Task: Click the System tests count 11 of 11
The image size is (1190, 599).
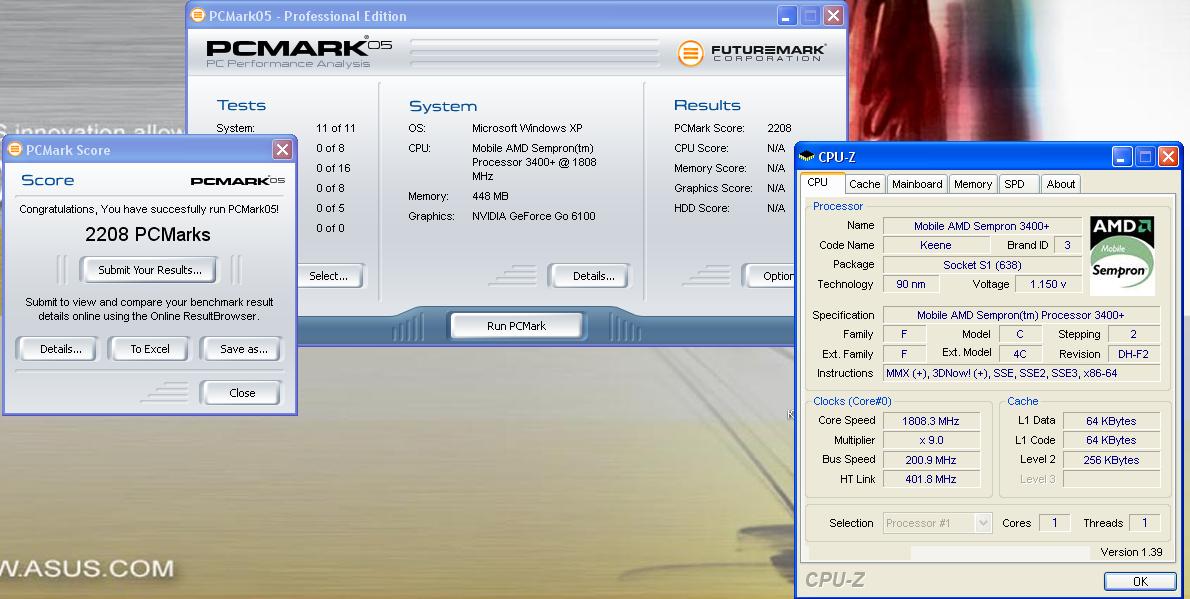Action: [335, 128]
